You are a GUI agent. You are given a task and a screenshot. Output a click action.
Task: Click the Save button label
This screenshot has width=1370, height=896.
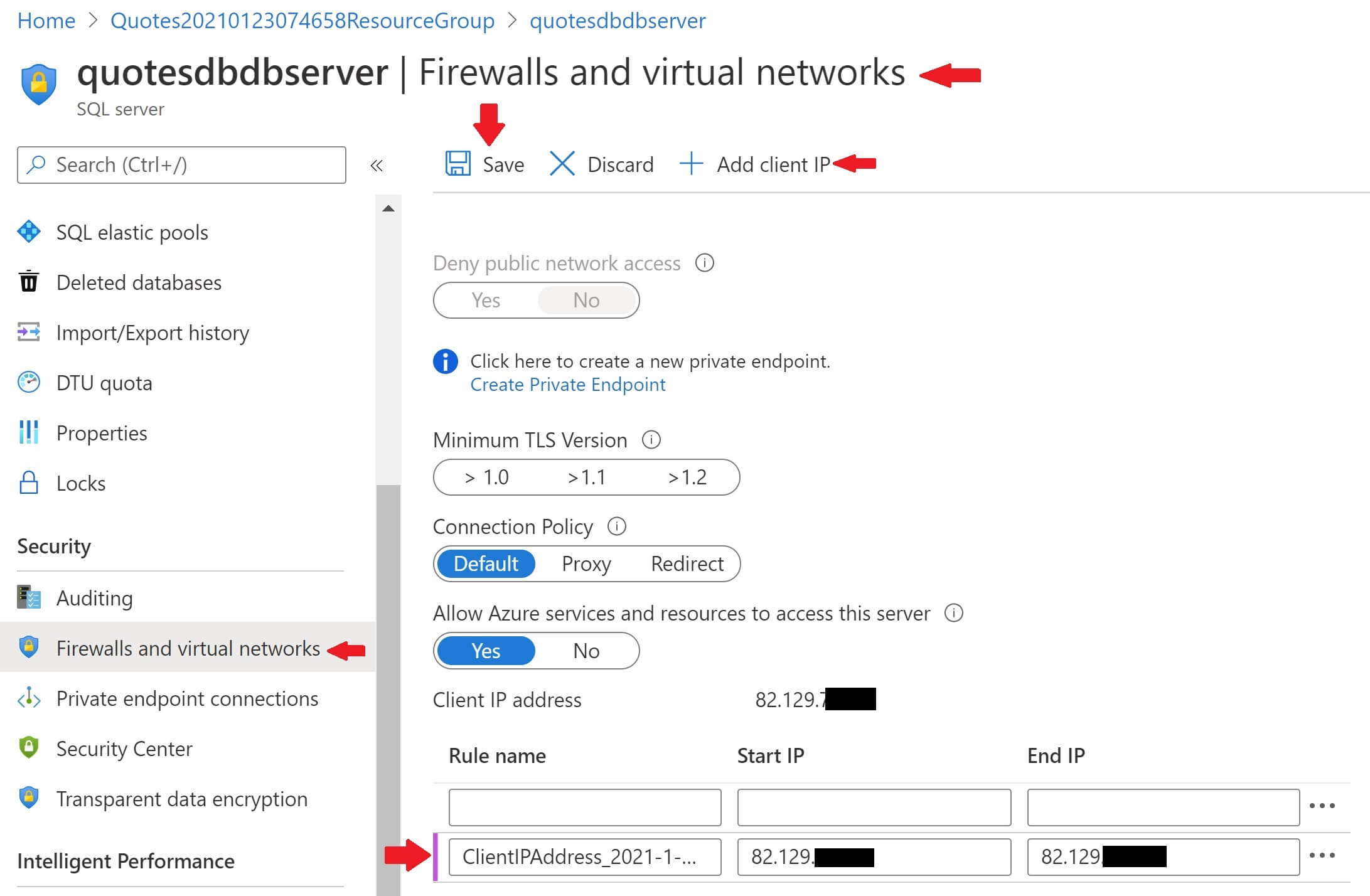(x=503, y=164)
